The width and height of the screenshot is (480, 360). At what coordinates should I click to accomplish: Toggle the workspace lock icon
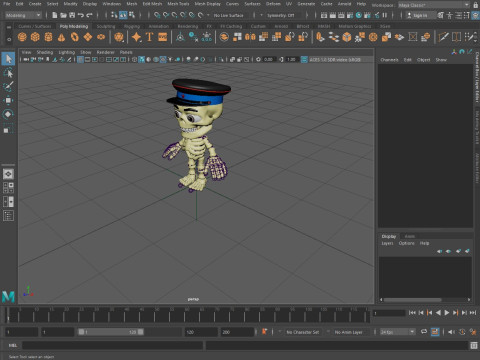(476, 5)
